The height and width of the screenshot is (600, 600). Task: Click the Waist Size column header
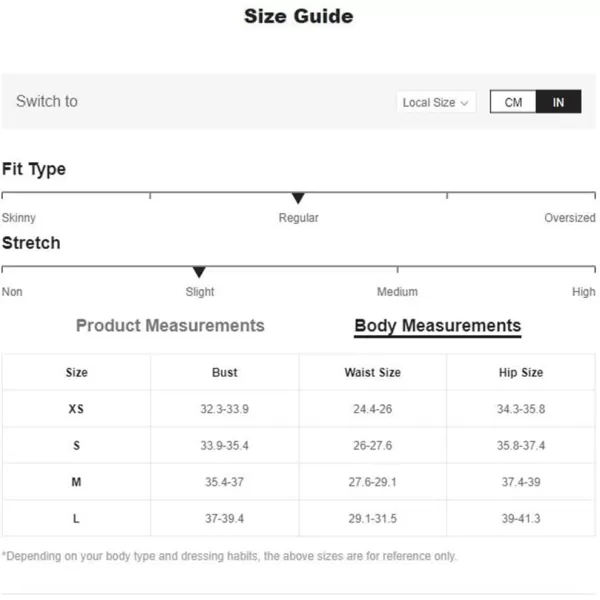click(x=373, y=372)
